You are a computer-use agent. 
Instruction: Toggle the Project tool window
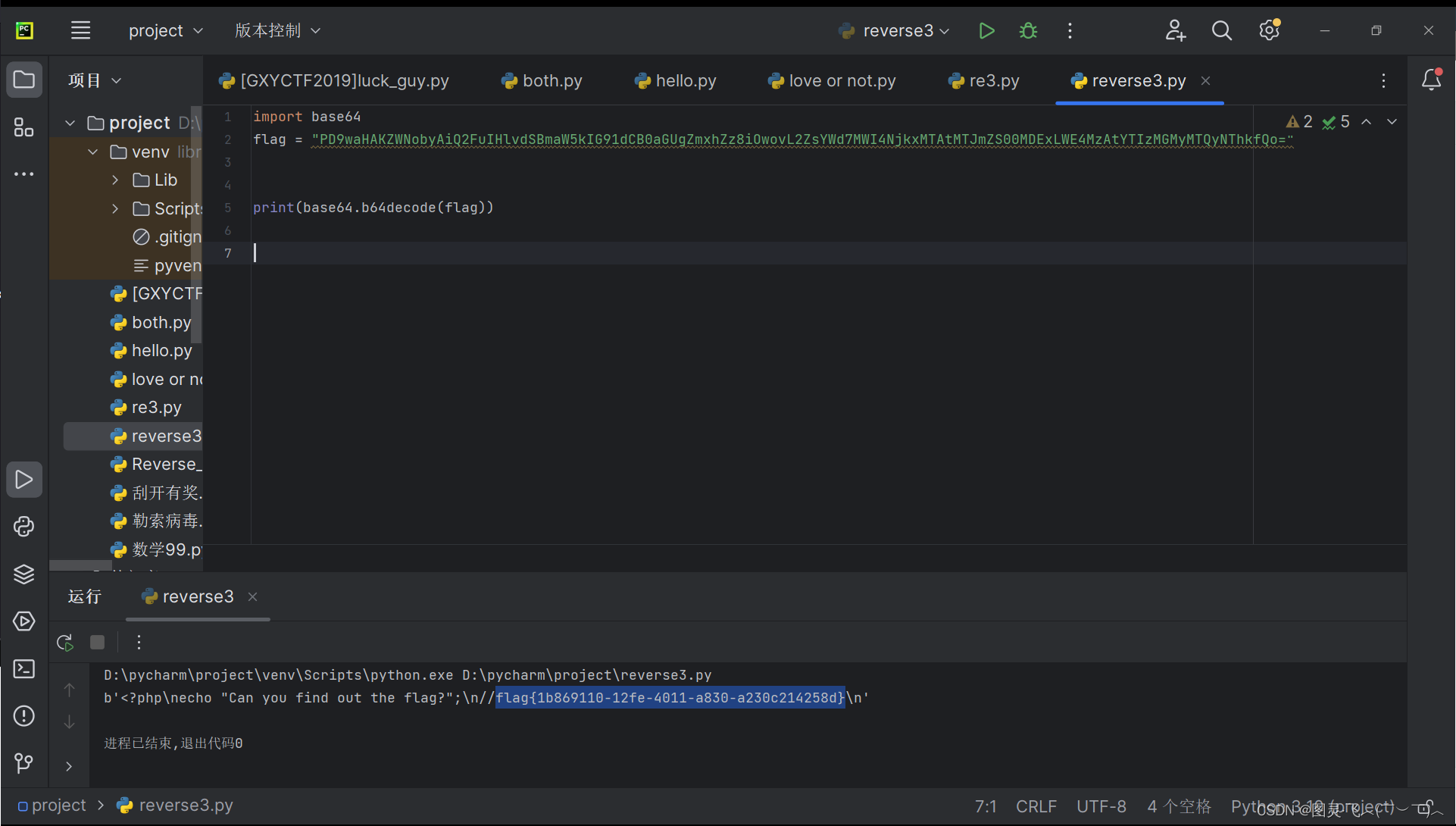24,80
